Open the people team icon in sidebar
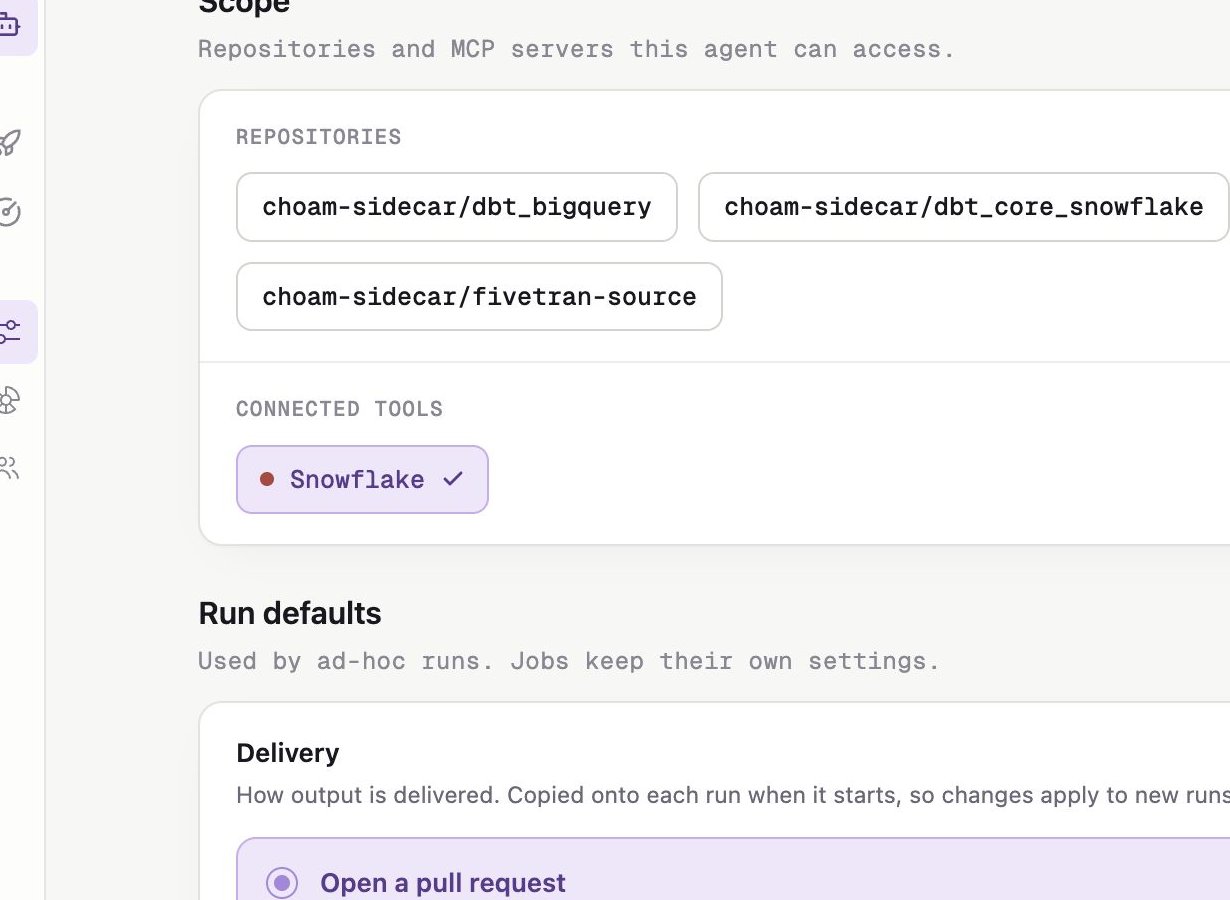Viewport: 1230px width, 900px height. pos(9,467)
